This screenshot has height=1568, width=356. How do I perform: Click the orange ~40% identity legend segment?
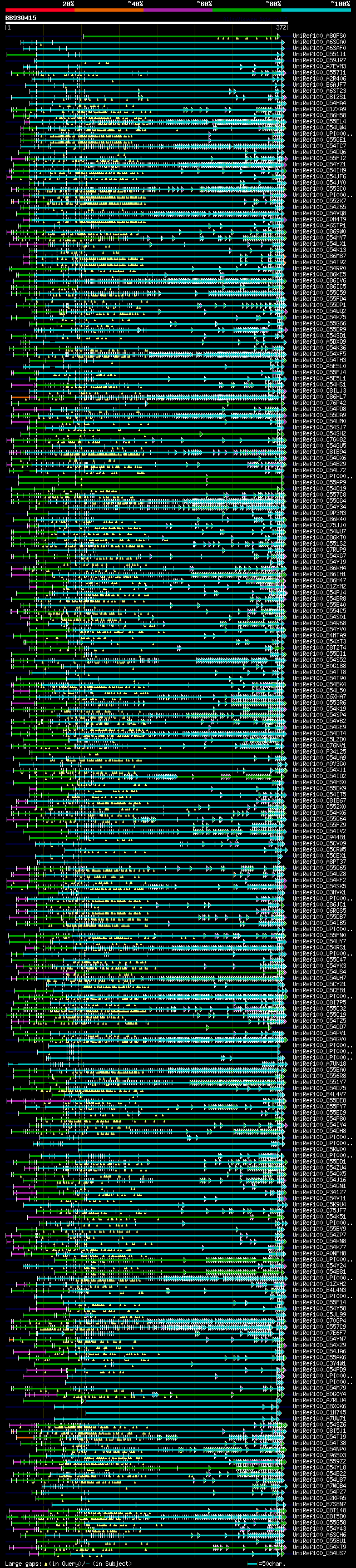pos(109,11)
